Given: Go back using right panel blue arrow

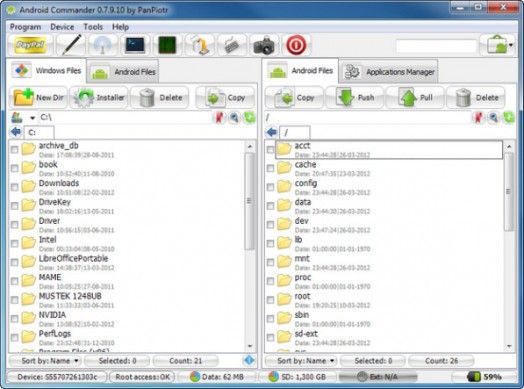Looking at the screenshot, I should pyautogui.click(x=272, y=132).
